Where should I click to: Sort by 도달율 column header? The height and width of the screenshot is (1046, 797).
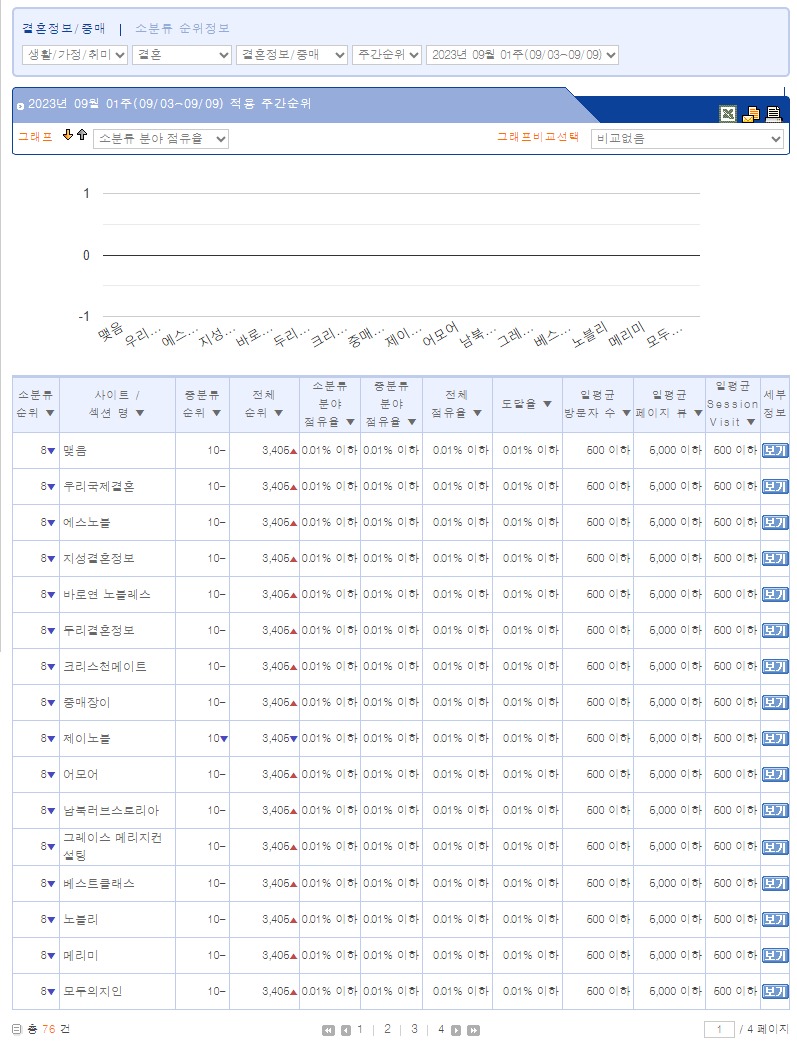526,403
